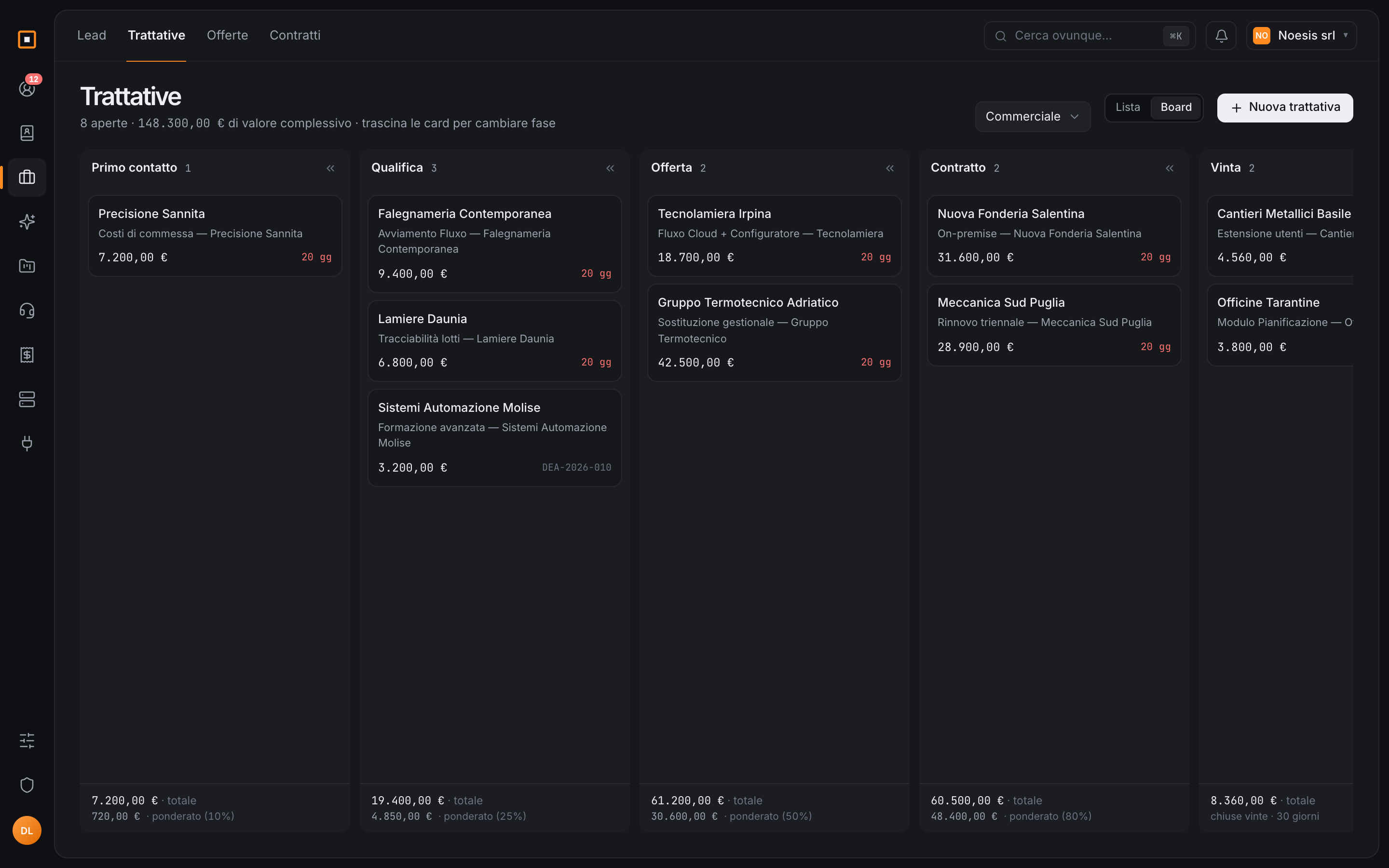Collapse the Qualifica column
Viewport: 1389px width, 868px height.
pos(610,168)
